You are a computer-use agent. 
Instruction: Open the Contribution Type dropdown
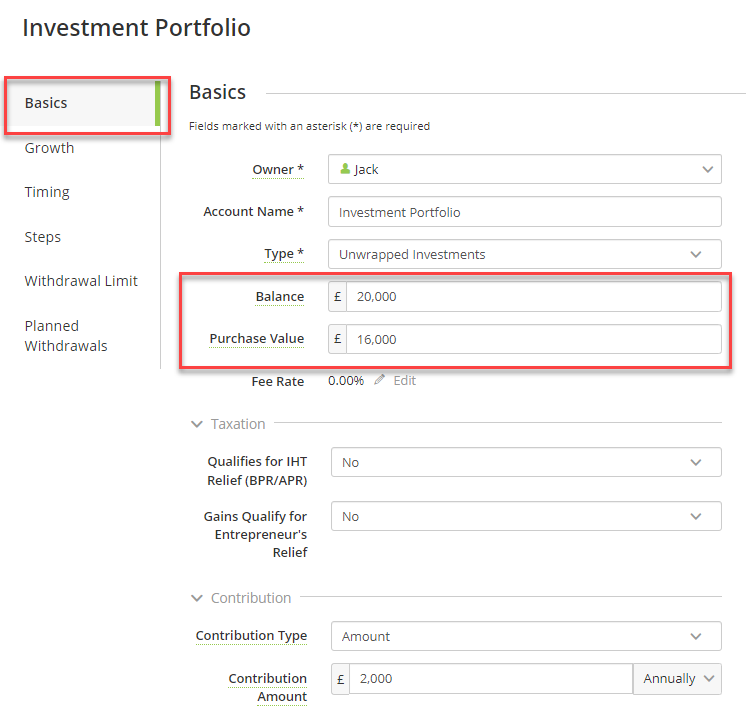(x=526, y=636)
